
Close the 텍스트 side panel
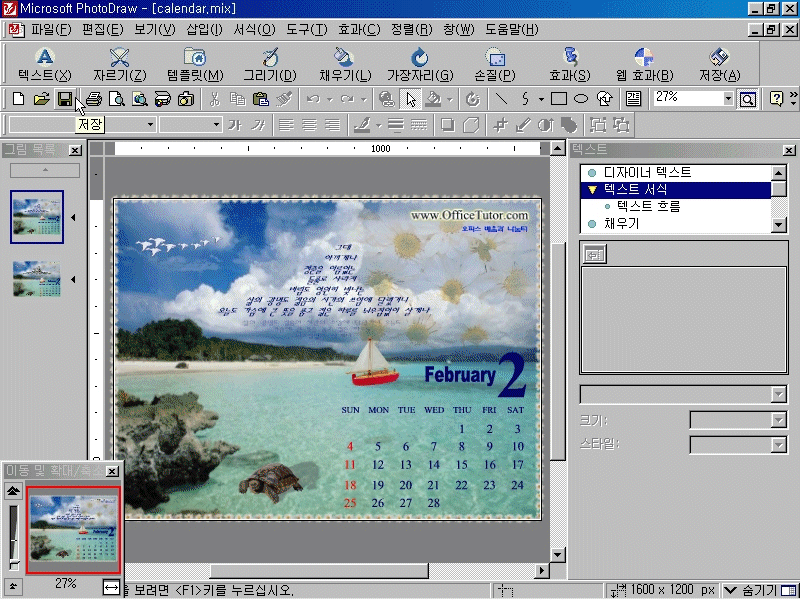tap(789, 150)
